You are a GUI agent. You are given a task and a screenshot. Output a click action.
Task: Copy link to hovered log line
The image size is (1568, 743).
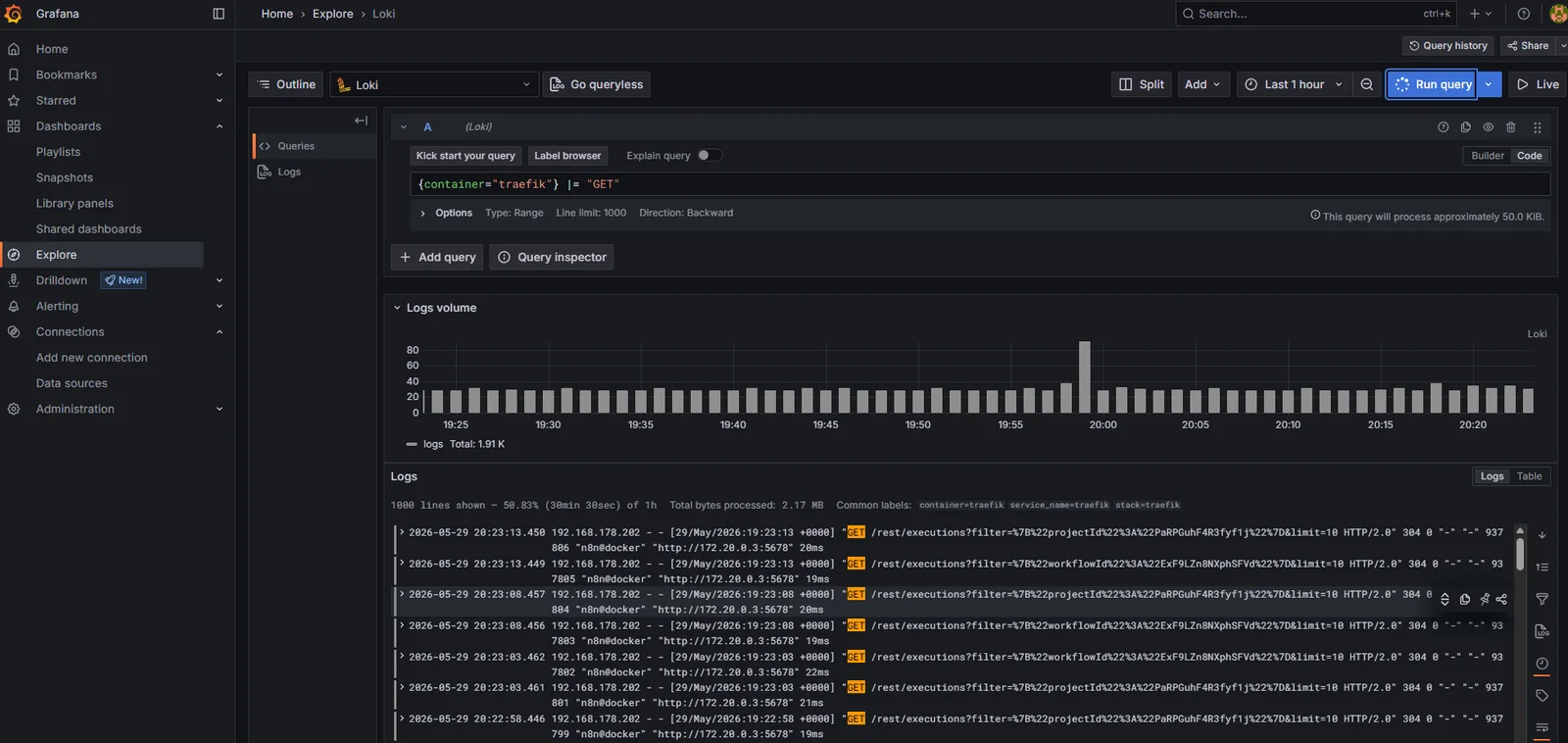1501,599
